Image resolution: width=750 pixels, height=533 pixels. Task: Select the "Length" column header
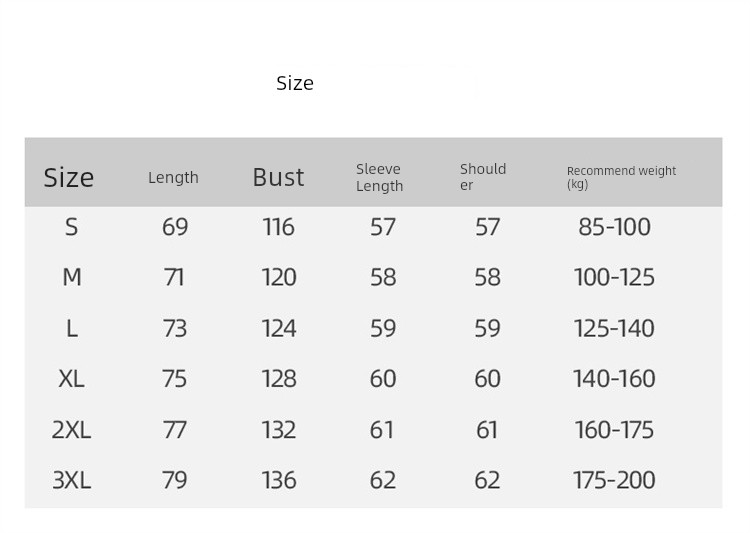pyautogui.click(x=173, y=178)
